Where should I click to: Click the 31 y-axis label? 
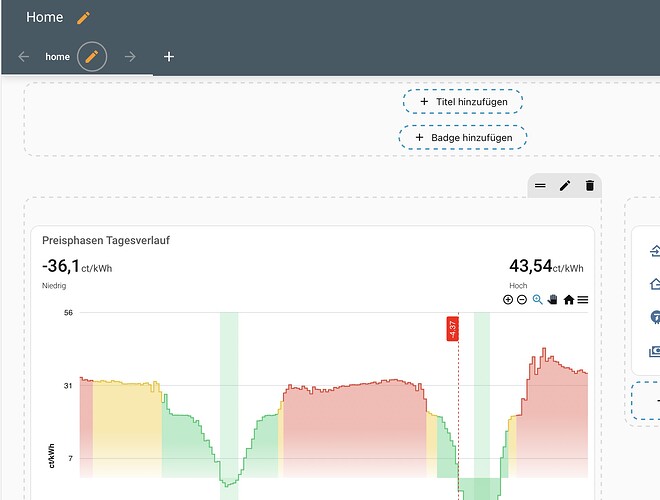(68, 386)
